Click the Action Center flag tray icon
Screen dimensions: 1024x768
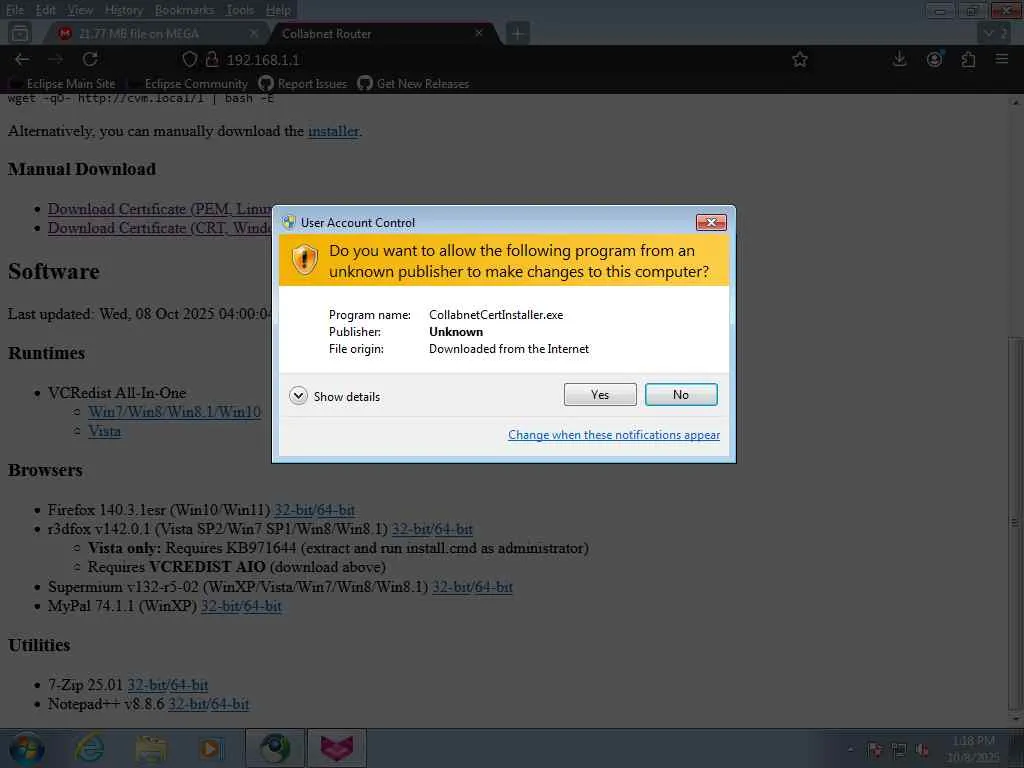point(874,750)
